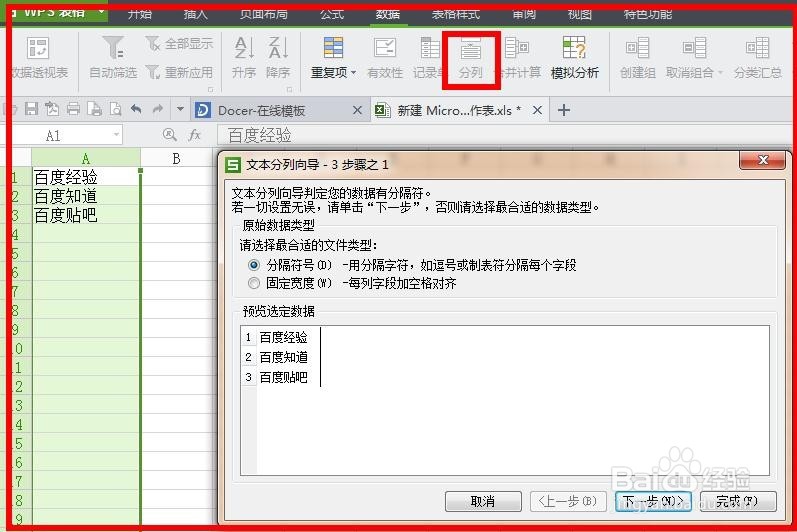The height and width of the screenshot is (532, 797).
Task: Click the plus icon to add new tab
Action: (x=564, y=110)
